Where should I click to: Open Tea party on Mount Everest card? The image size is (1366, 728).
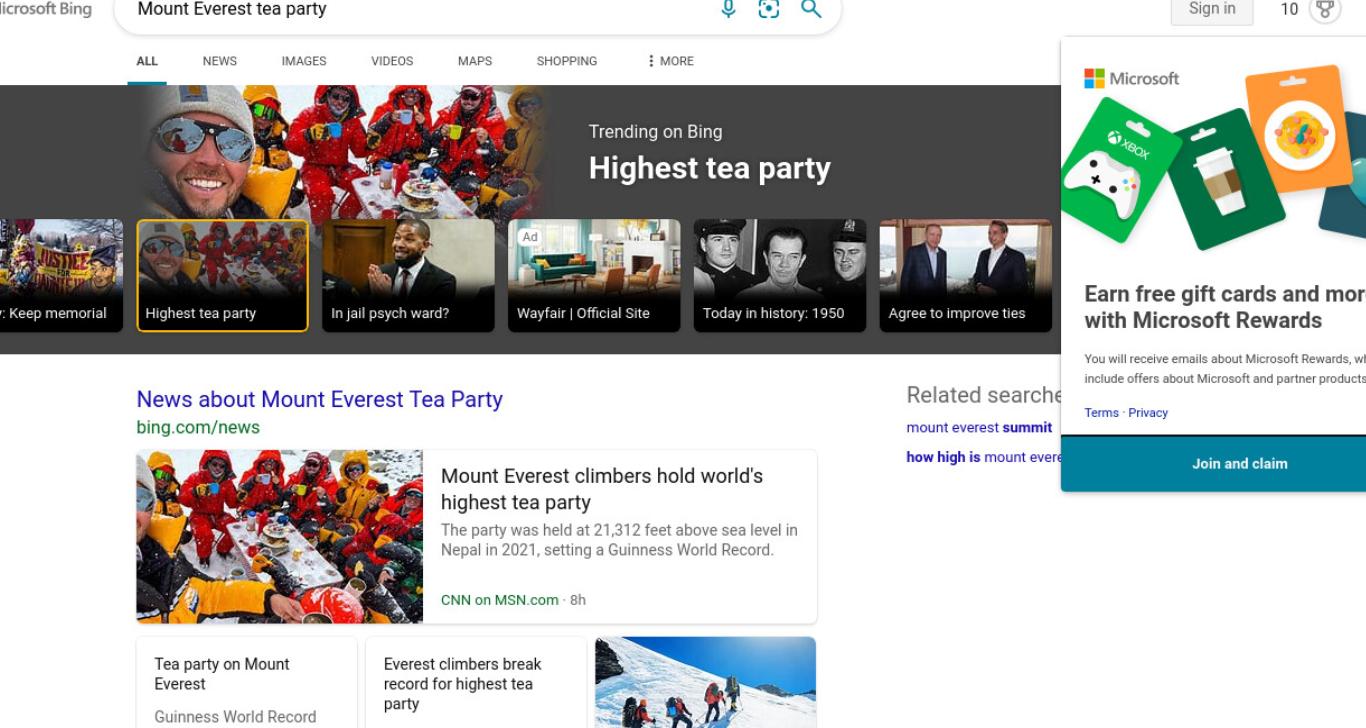(x=246, y=682)
